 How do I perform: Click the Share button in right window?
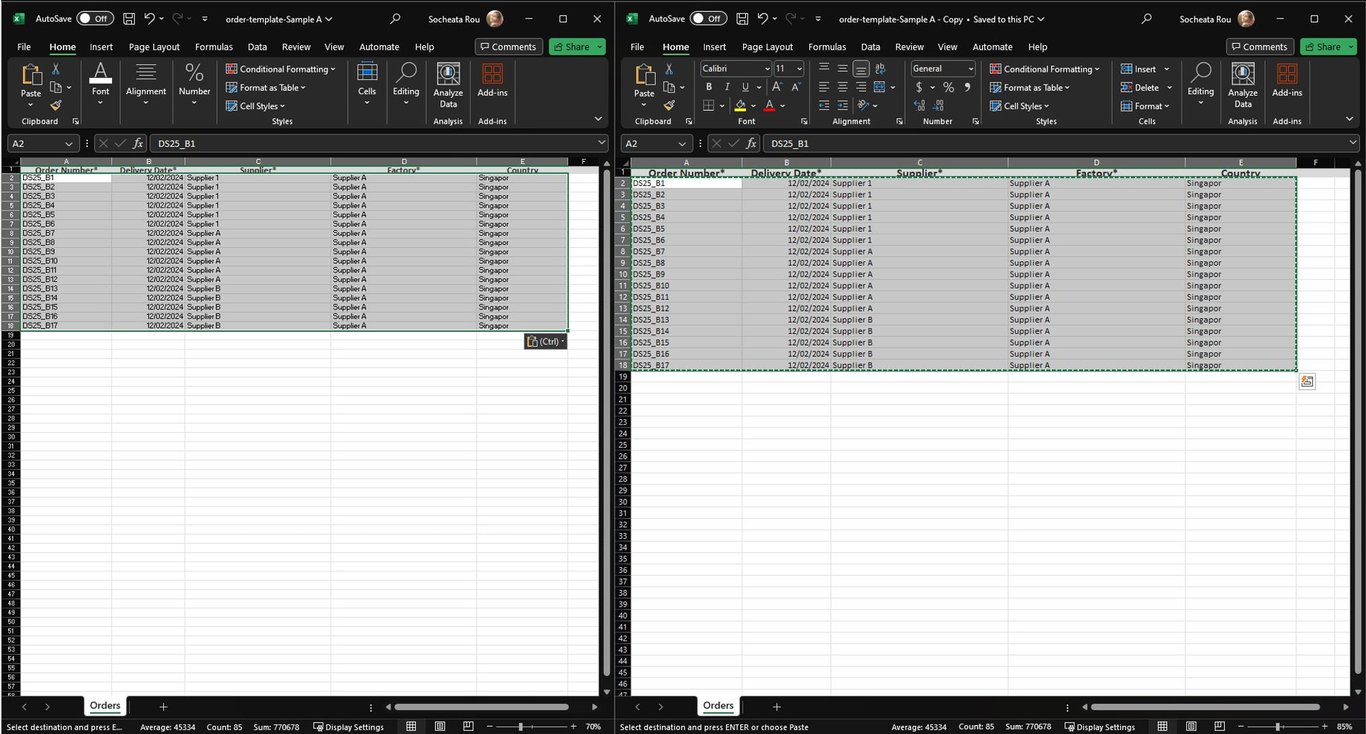click(1322, 47)
